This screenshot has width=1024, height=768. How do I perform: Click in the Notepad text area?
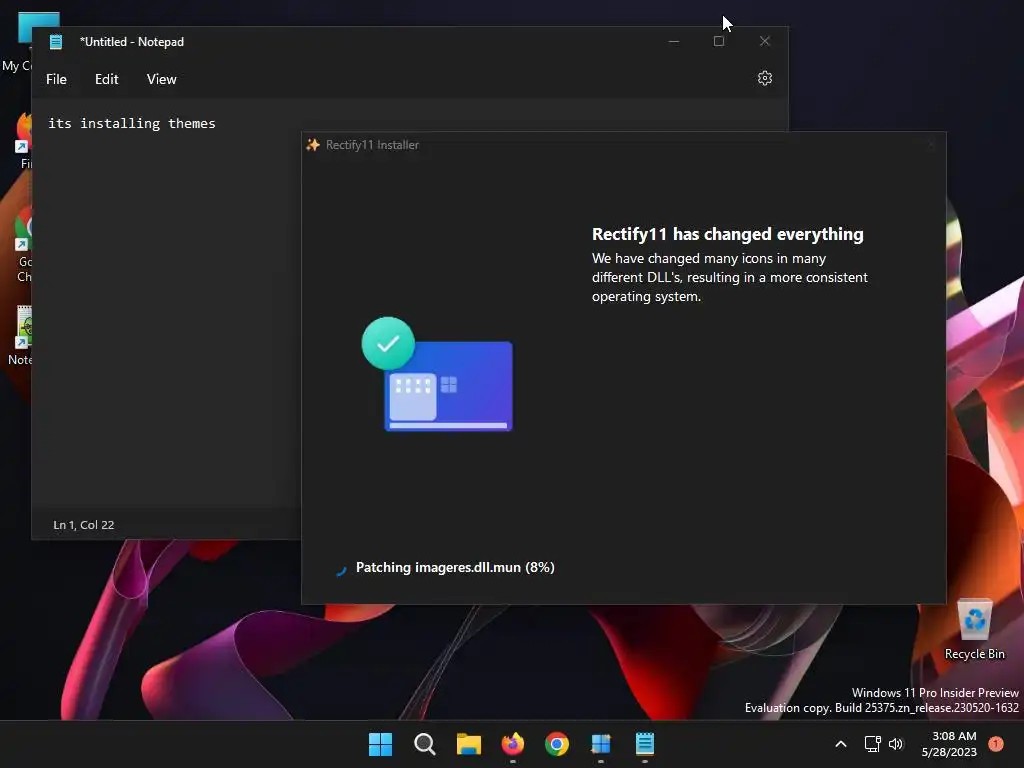(x=167, y=304)
